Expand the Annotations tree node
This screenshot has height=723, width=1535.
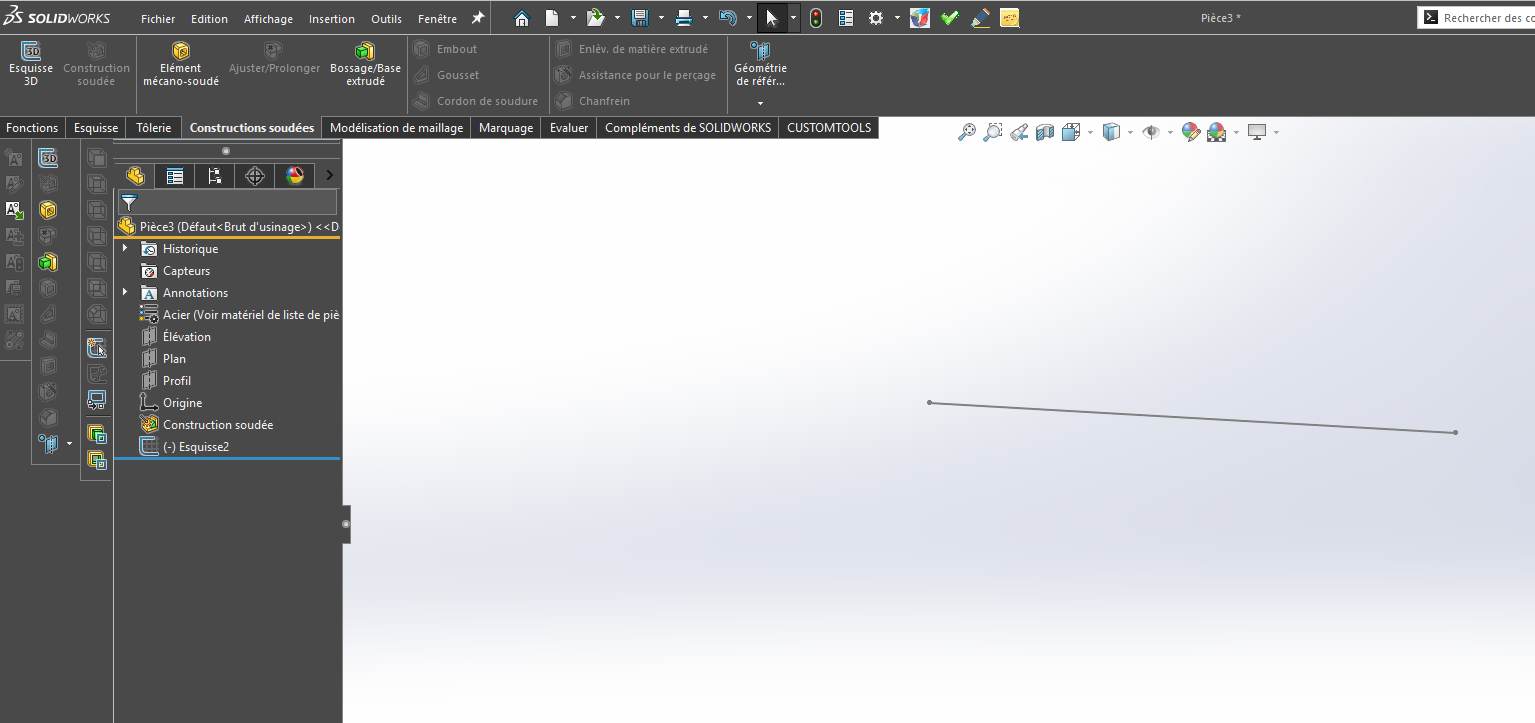click(x=125, y=292)
